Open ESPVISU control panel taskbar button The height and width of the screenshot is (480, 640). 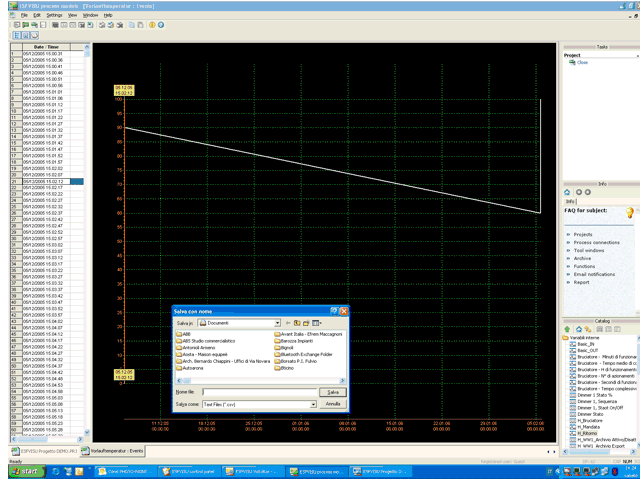(189, 471)
